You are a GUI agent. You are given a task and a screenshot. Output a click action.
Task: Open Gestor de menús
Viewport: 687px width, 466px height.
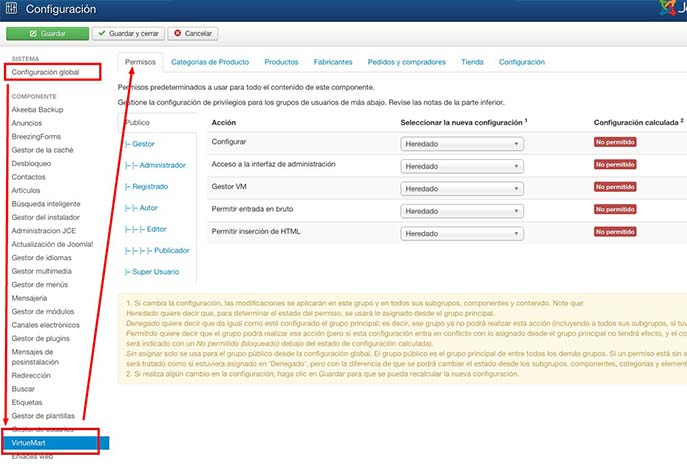pyautogui.click(x=40, y=285)
